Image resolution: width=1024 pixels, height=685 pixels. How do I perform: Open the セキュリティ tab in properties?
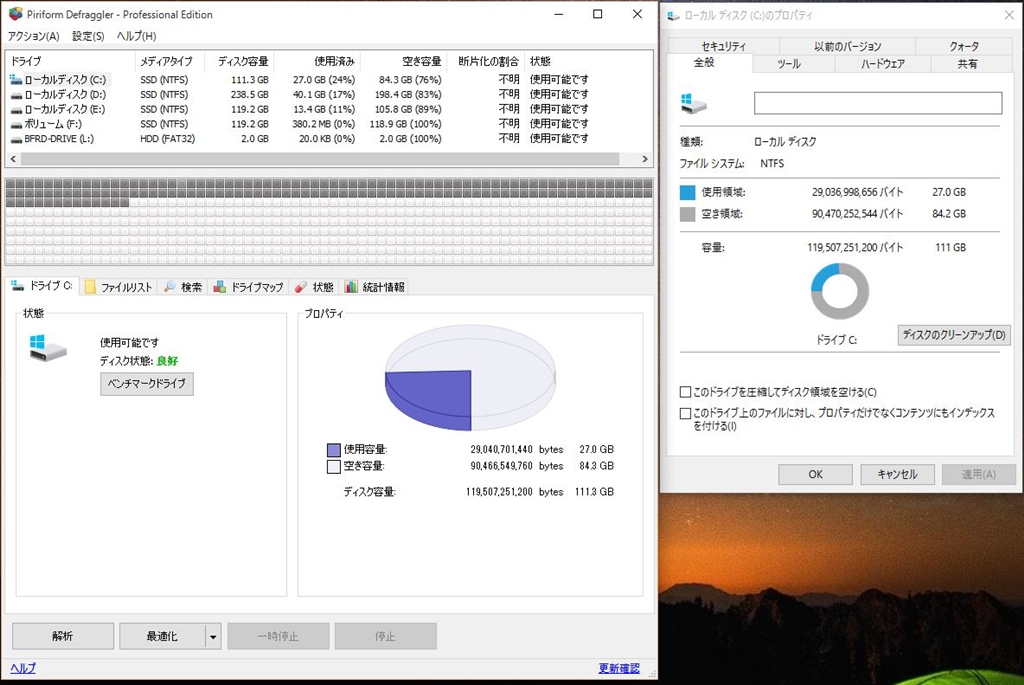[724, 46]
